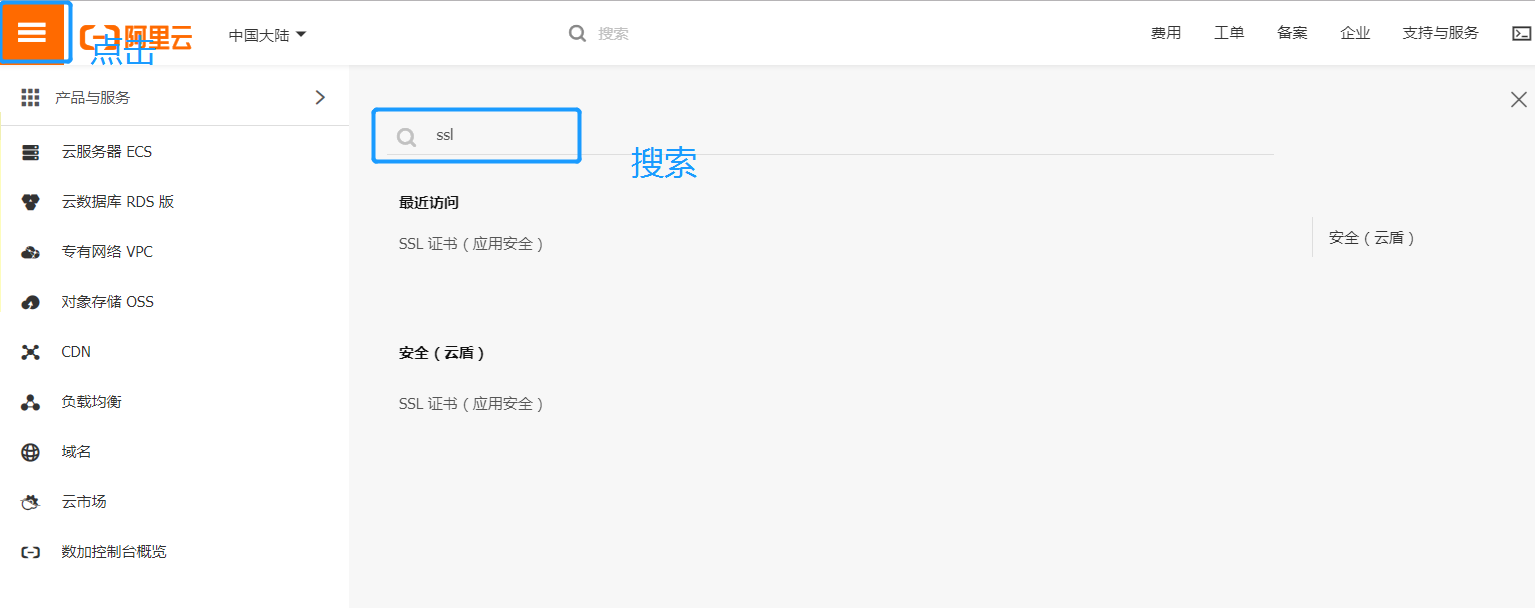Click the 云数据库 RDS 版 icon
Viewport: 1535px width, 608px height.
[31, 202]
